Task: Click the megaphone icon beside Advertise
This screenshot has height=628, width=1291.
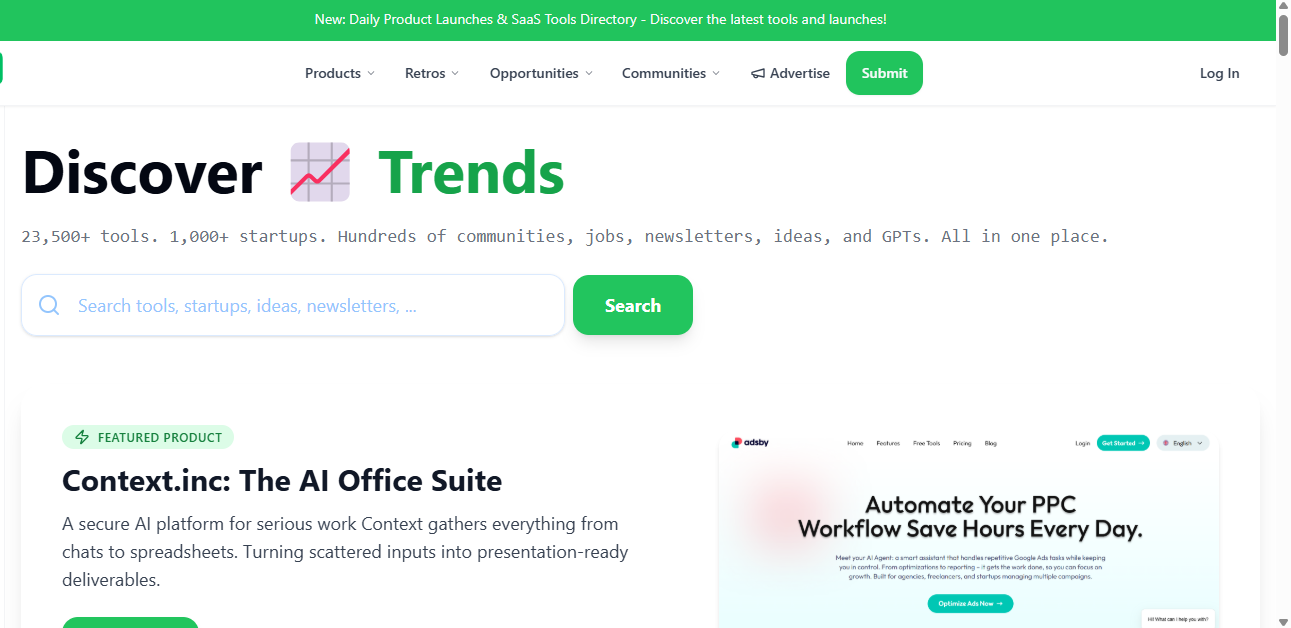Action: pos(758,74)
